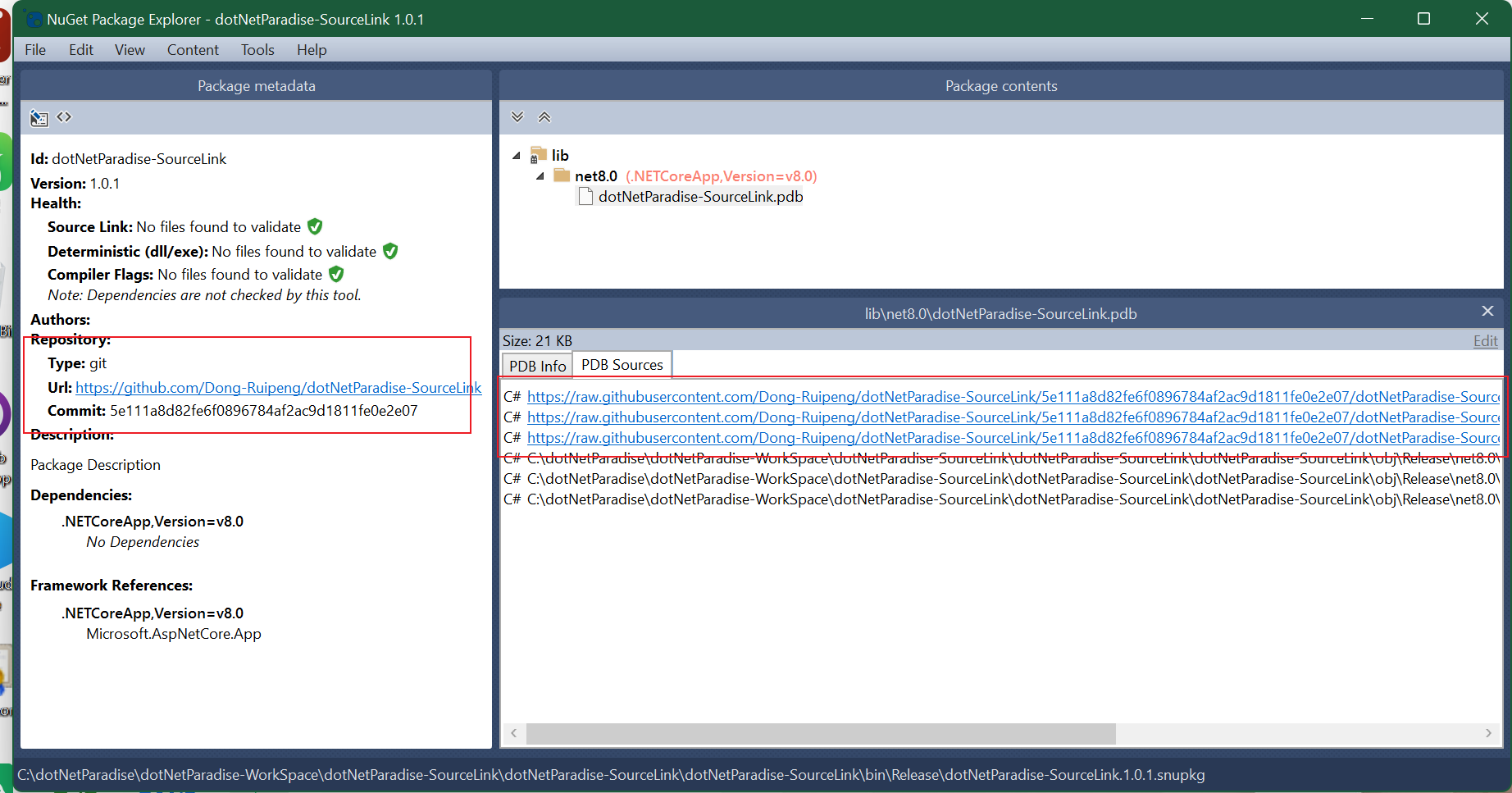1512x793 pixels.
Task: Click the Deterministic green shield icon
Action: point(390,251)
